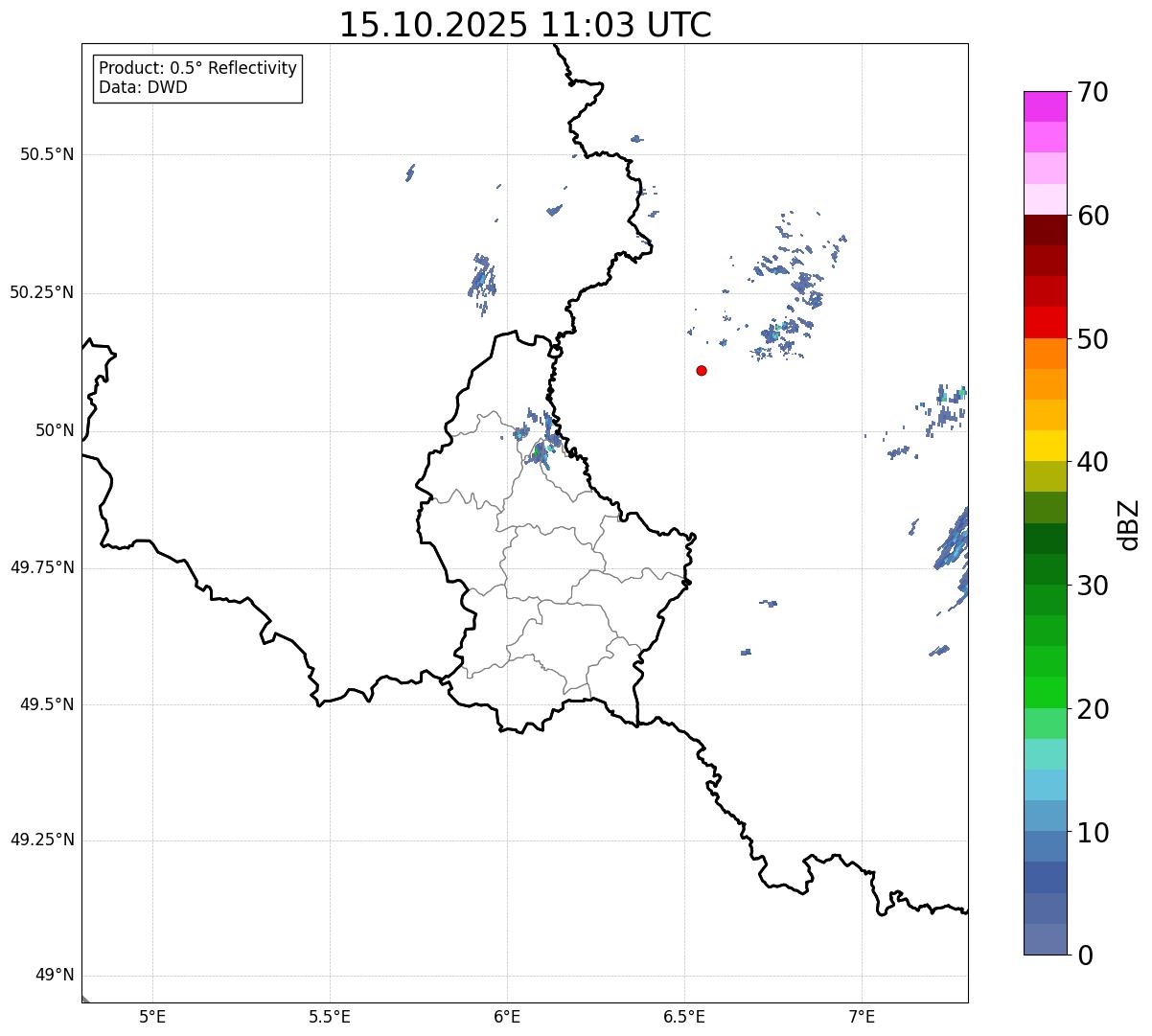This screenshot has width=1152, height=1036.
Task: Click the olive colorbar segment just below 40
Action: [1045, 477]
